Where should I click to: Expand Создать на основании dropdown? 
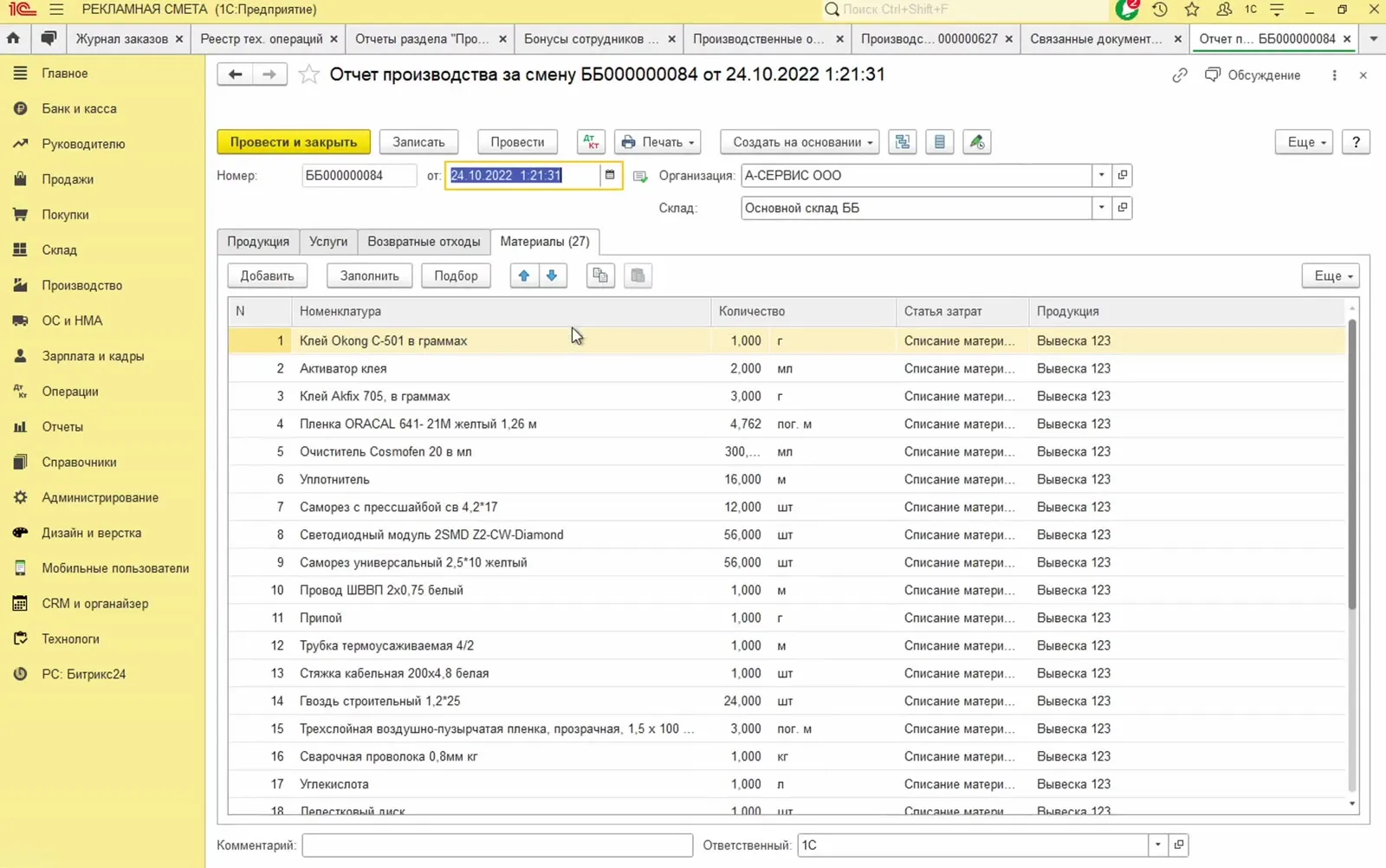point(800,142)
